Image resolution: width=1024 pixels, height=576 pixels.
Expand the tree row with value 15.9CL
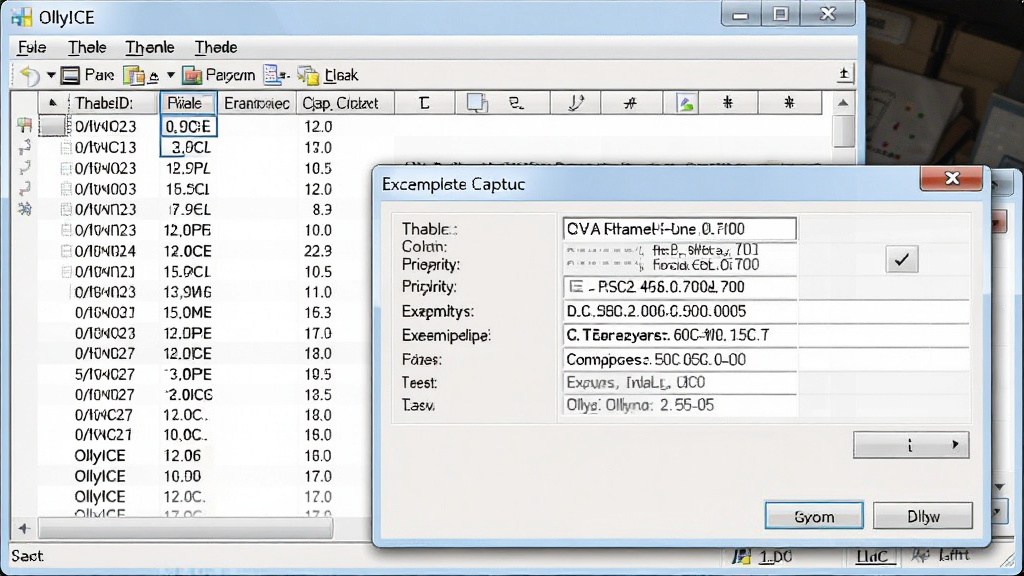tap(66, 271)
